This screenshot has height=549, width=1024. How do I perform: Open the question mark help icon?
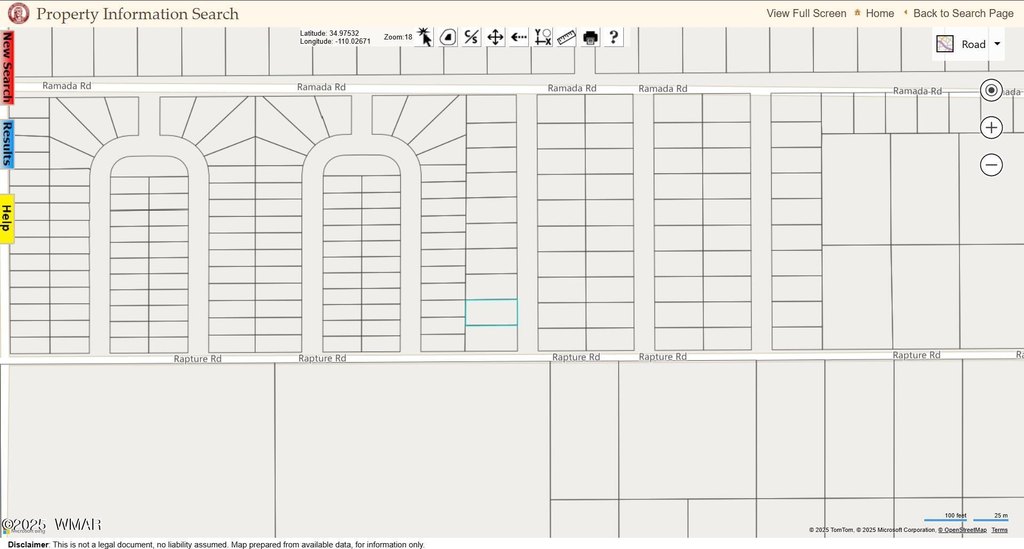coord(614,37)
